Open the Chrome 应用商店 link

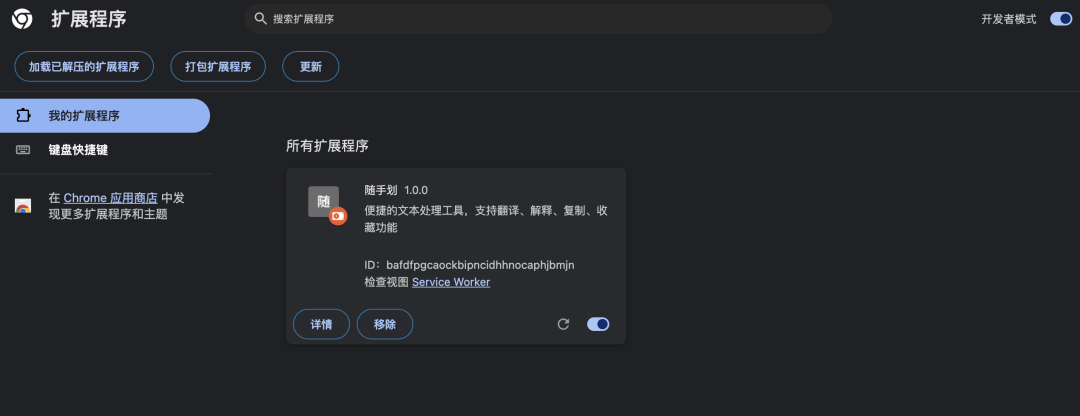click(x=111, y=198)
